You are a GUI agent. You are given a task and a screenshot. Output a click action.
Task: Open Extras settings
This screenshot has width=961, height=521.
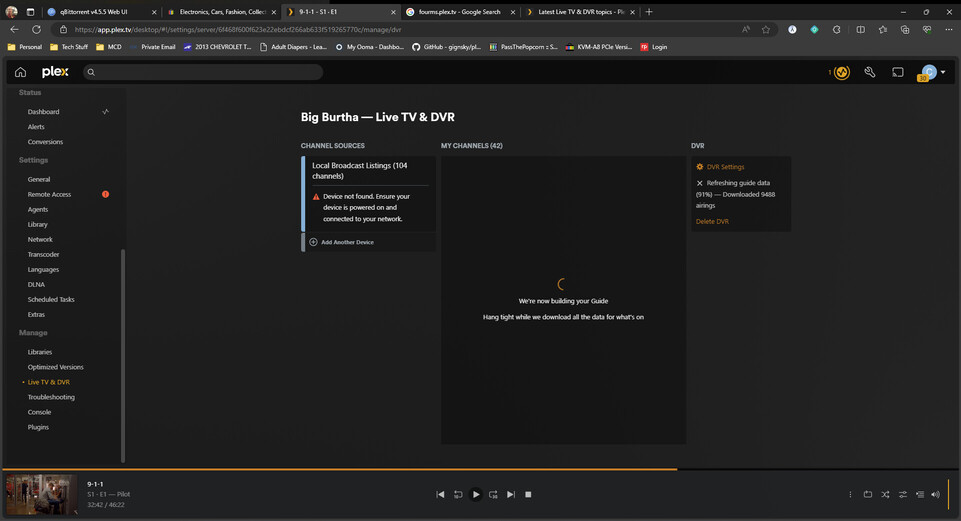(x=36, y=314)
